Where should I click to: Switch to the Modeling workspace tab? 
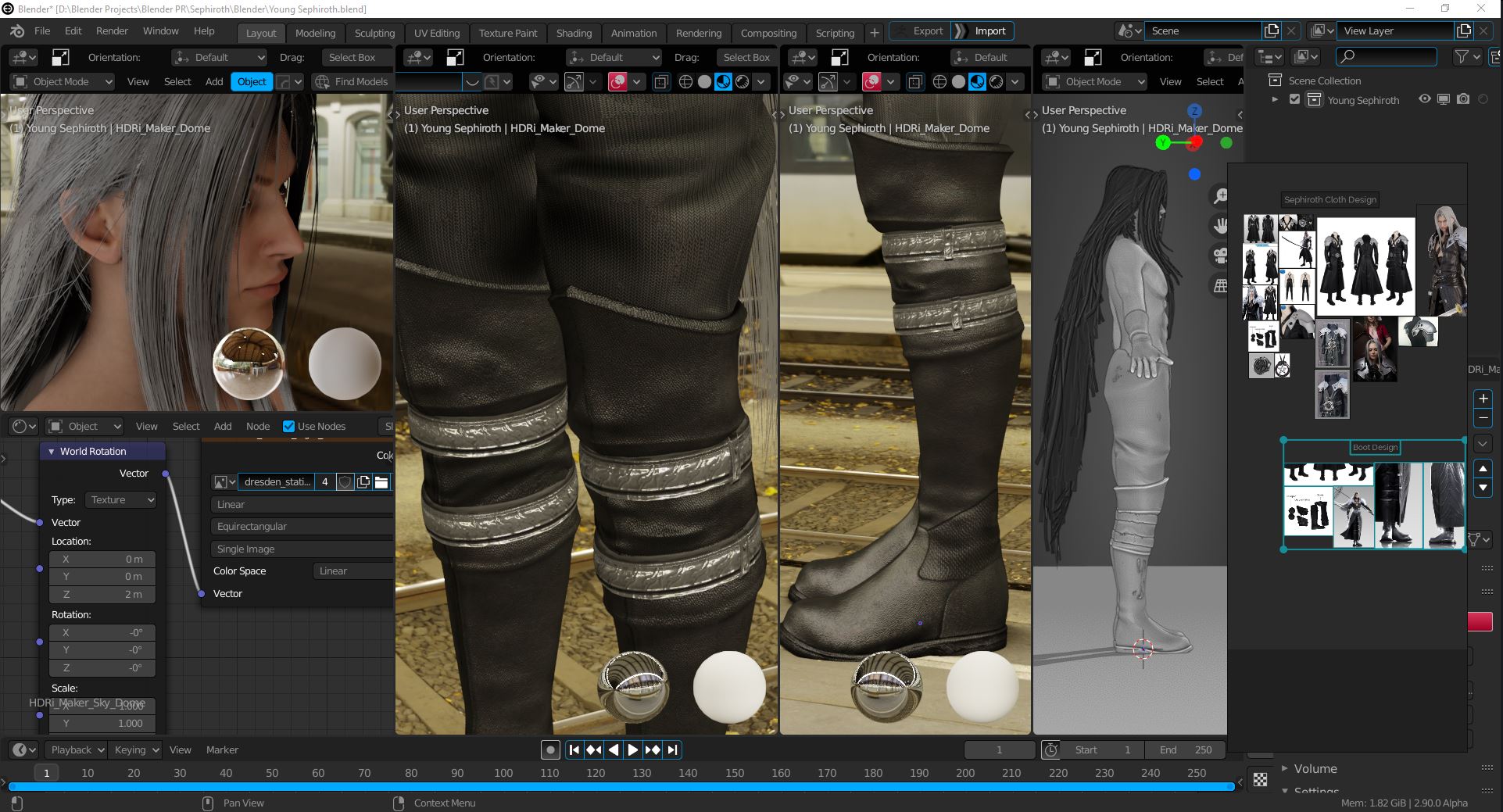[315, 33]
